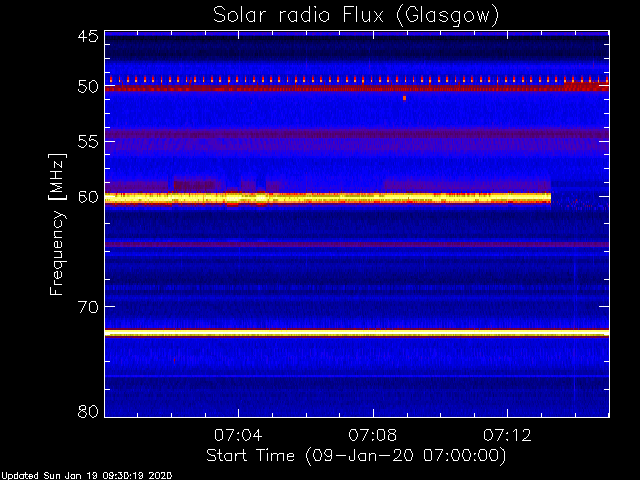Click the red interference band at 50 MHz
The height and width of the screenshot is (480, 640).
pos(357,87)
